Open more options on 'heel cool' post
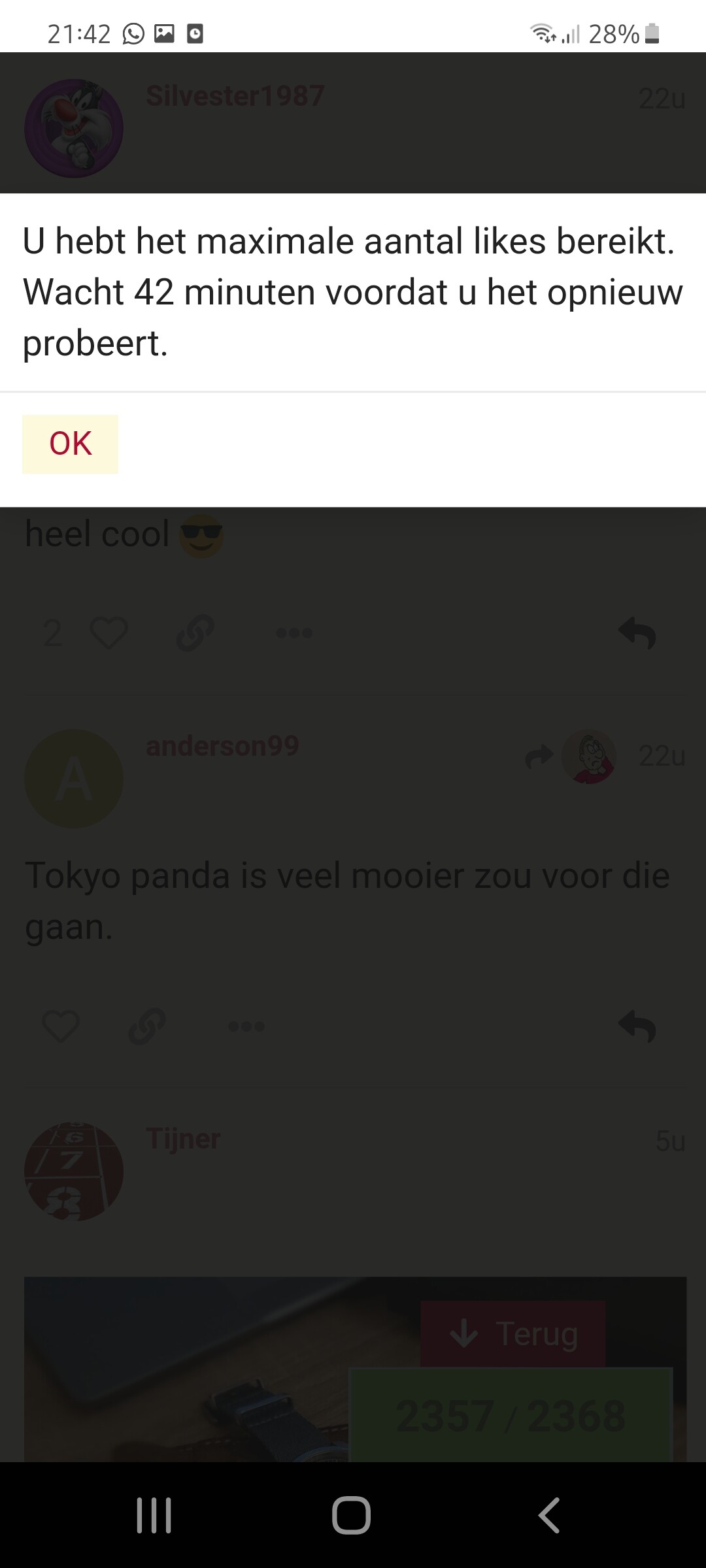Viewport: 706px width, 1568px height. 294,632
